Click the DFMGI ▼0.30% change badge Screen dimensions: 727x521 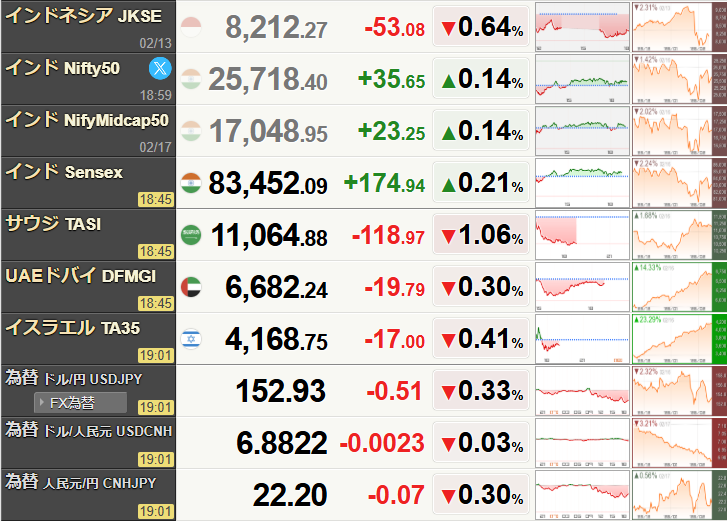481,286
